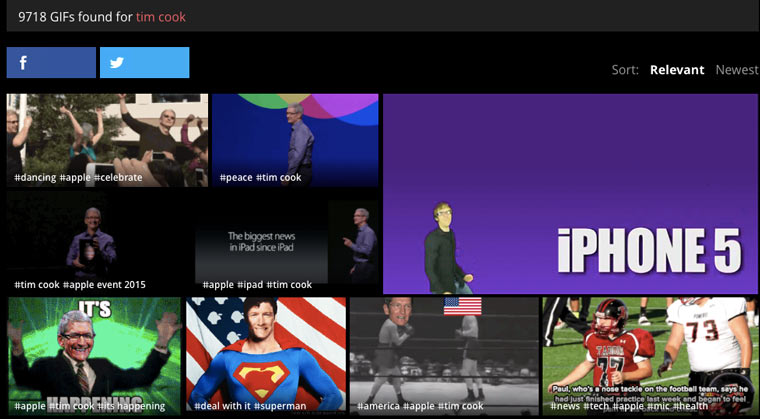Click the #dancing hashtag
The height and width of the screenshot is (419, 760).
35,177
